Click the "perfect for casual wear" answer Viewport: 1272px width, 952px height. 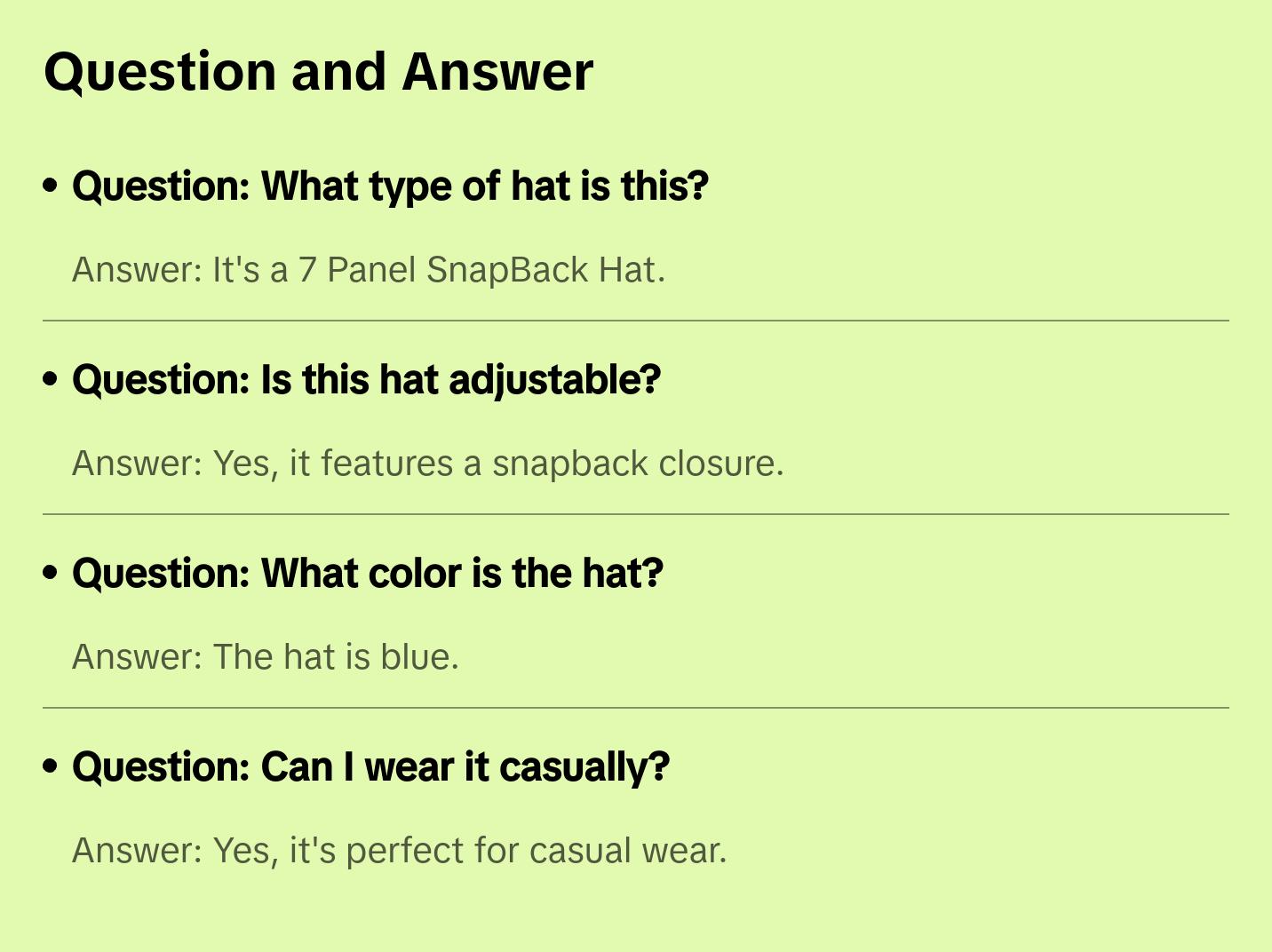pos(400,851)
